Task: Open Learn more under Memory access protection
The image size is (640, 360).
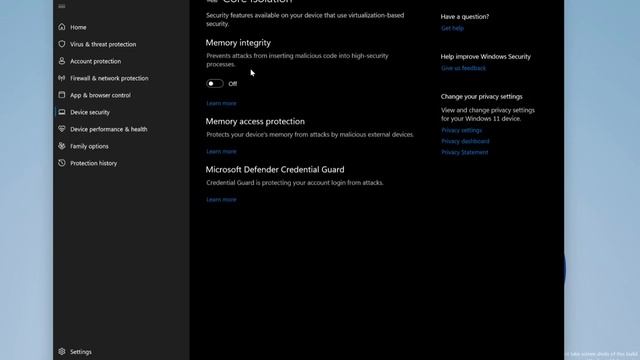Action: click(x=221, y=151)
